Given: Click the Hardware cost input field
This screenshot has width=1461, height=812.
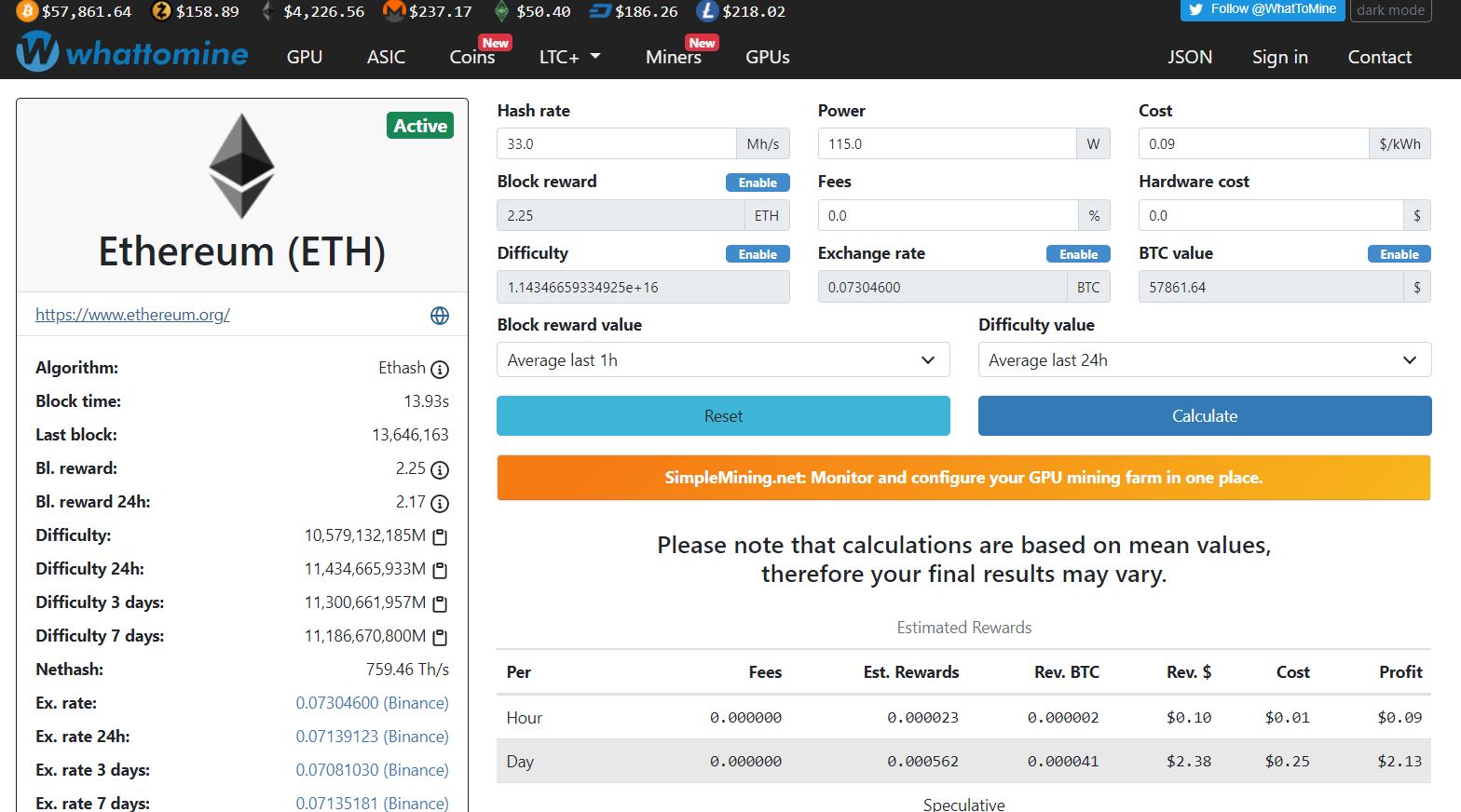Looking at the screenshot, I should pyautogui.click(x=1271, y=215).
